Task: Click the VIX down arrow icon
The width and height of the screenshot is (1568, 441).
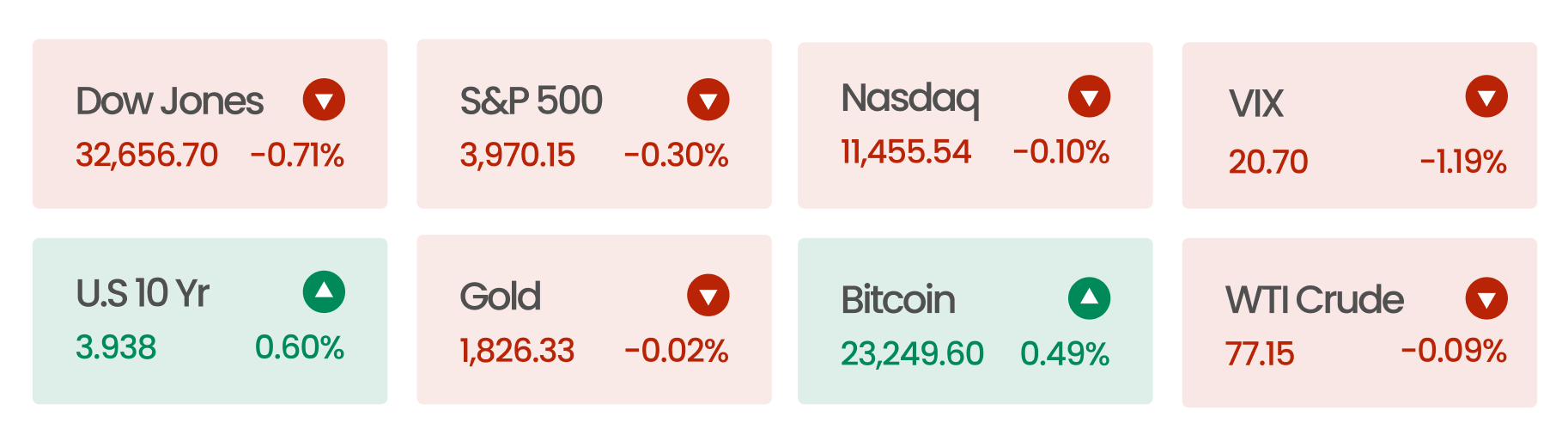Action: coord(1486,96)
